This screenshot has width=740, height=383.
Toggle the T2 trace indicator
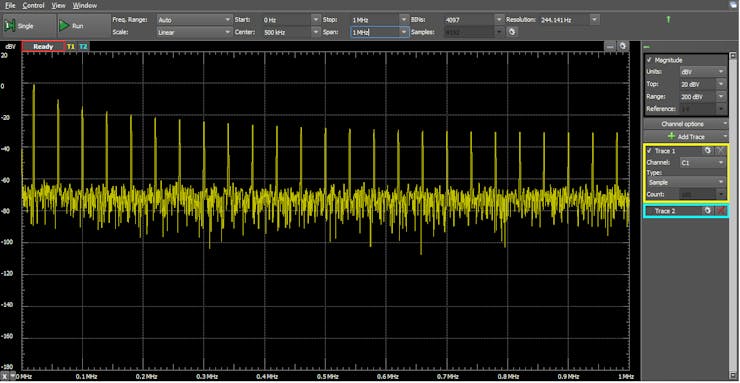83,47
